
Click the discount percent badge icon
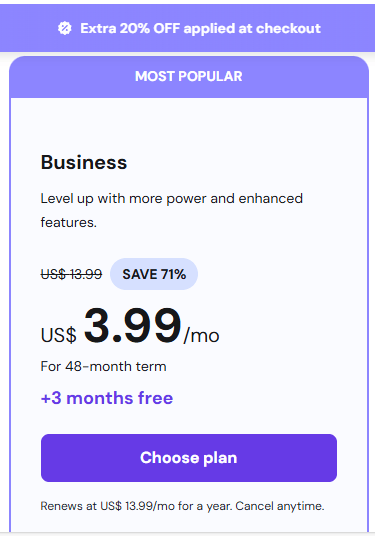(65, 28)
